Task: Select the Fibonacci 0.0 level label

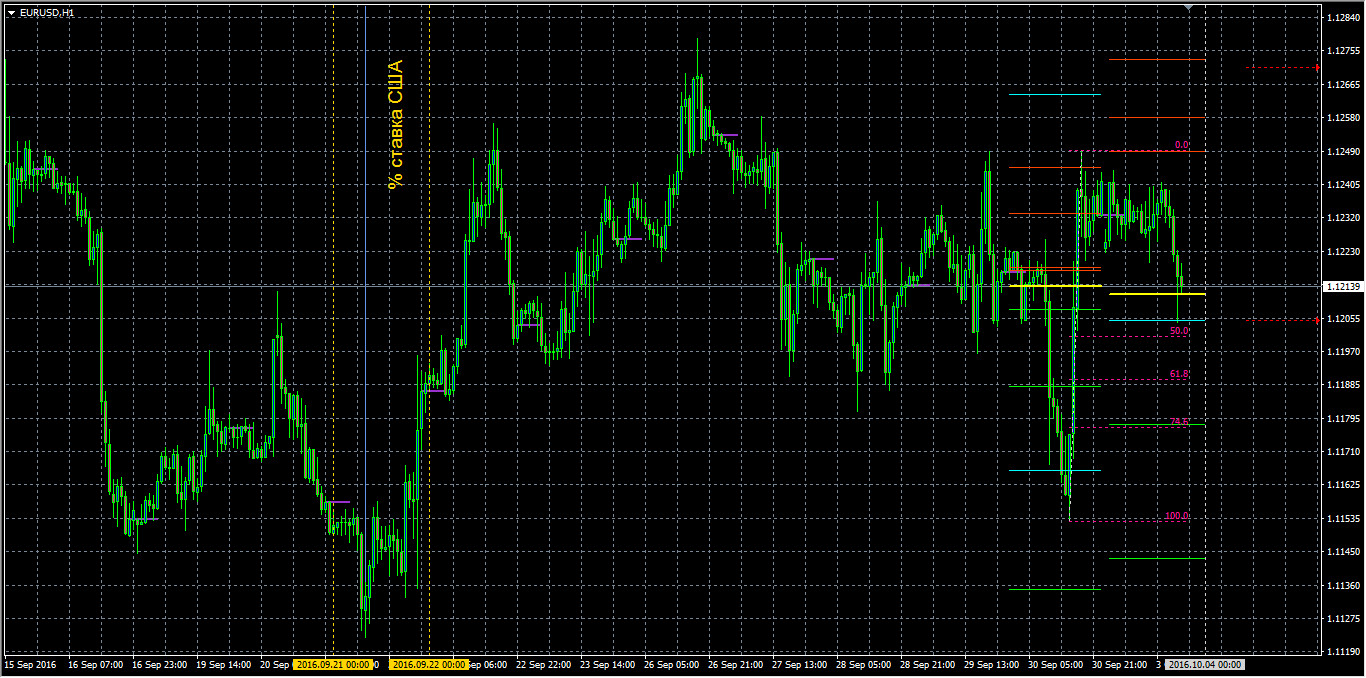Action: click(x=1181, y=145)
